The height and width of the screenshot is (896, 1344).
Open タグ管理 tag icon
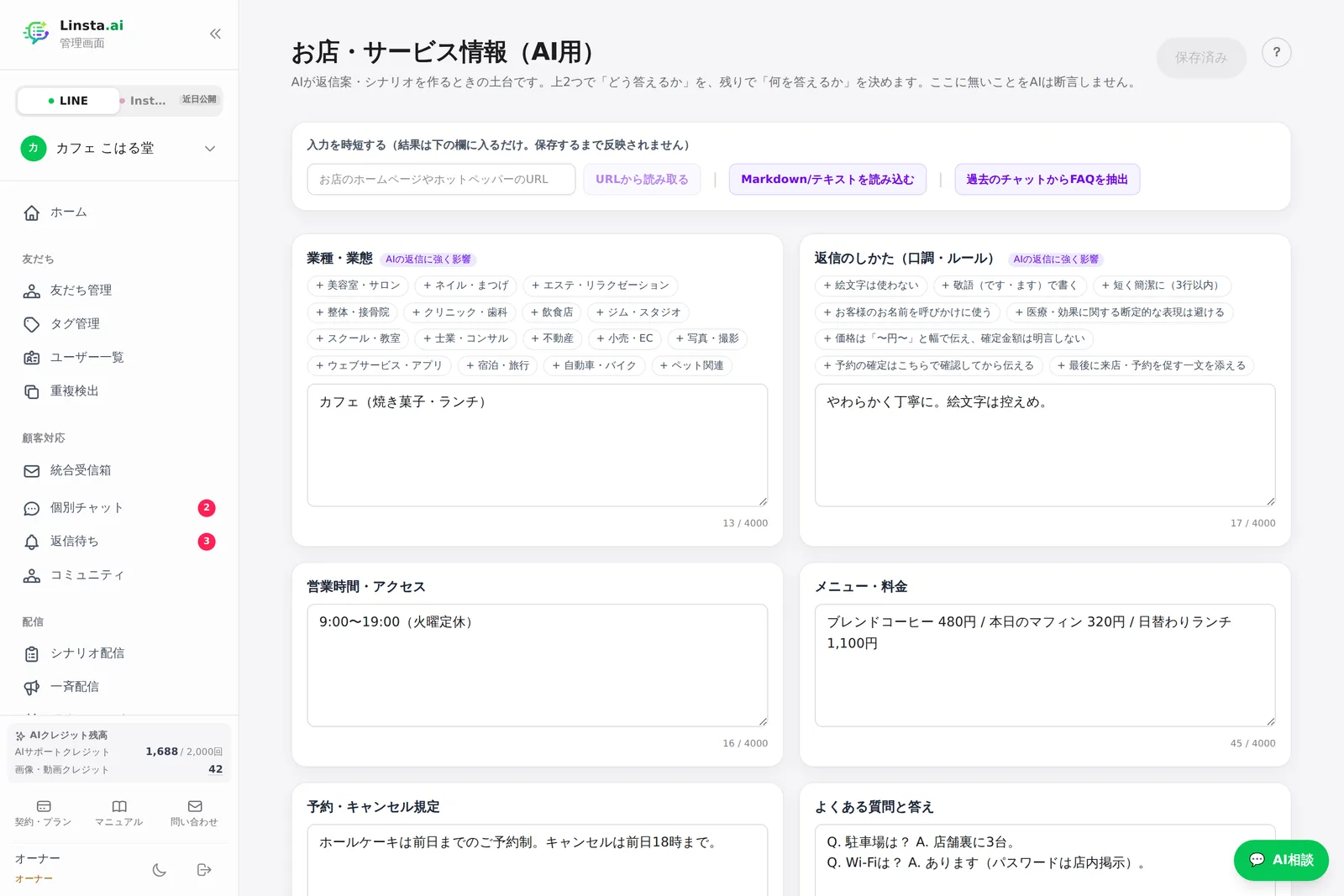[32, 324]
